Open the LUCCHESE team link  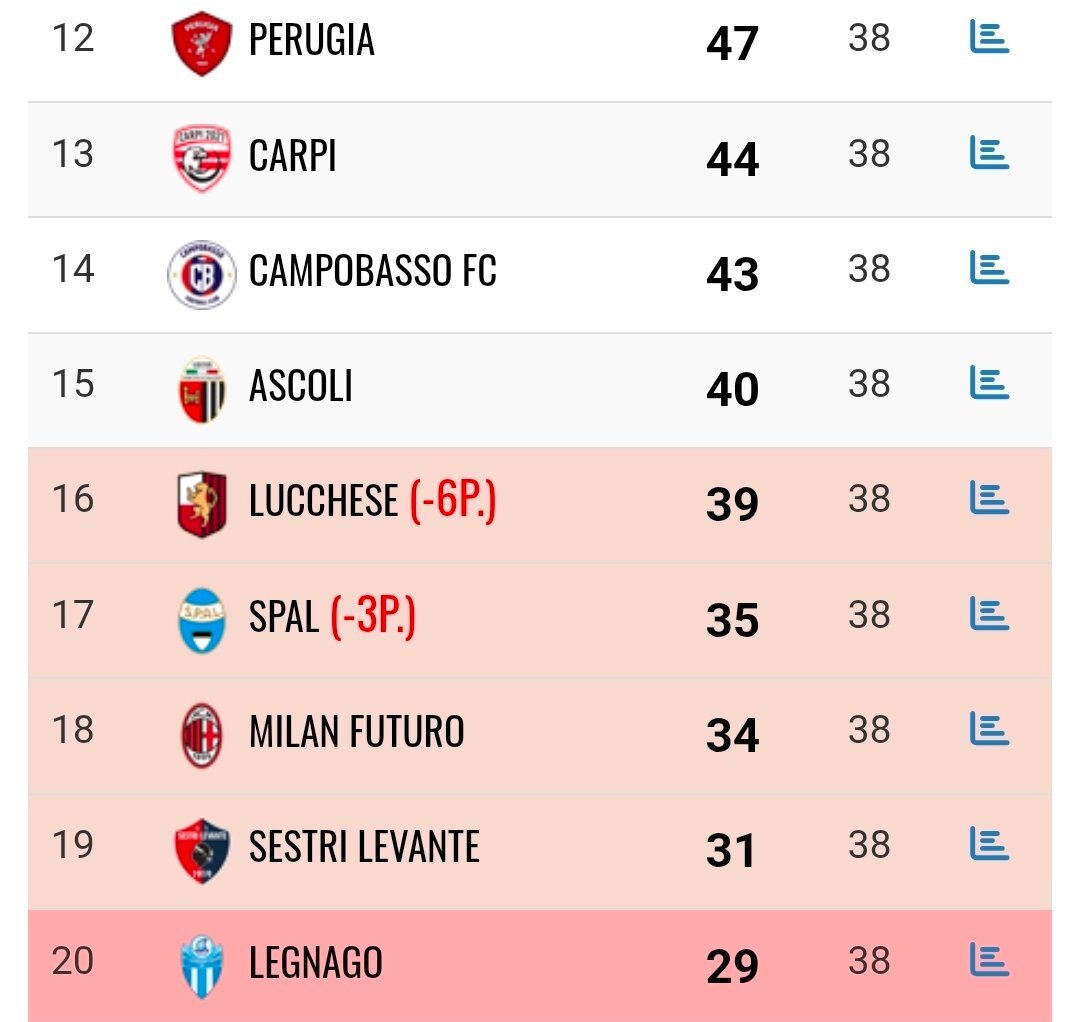point(323,502)
